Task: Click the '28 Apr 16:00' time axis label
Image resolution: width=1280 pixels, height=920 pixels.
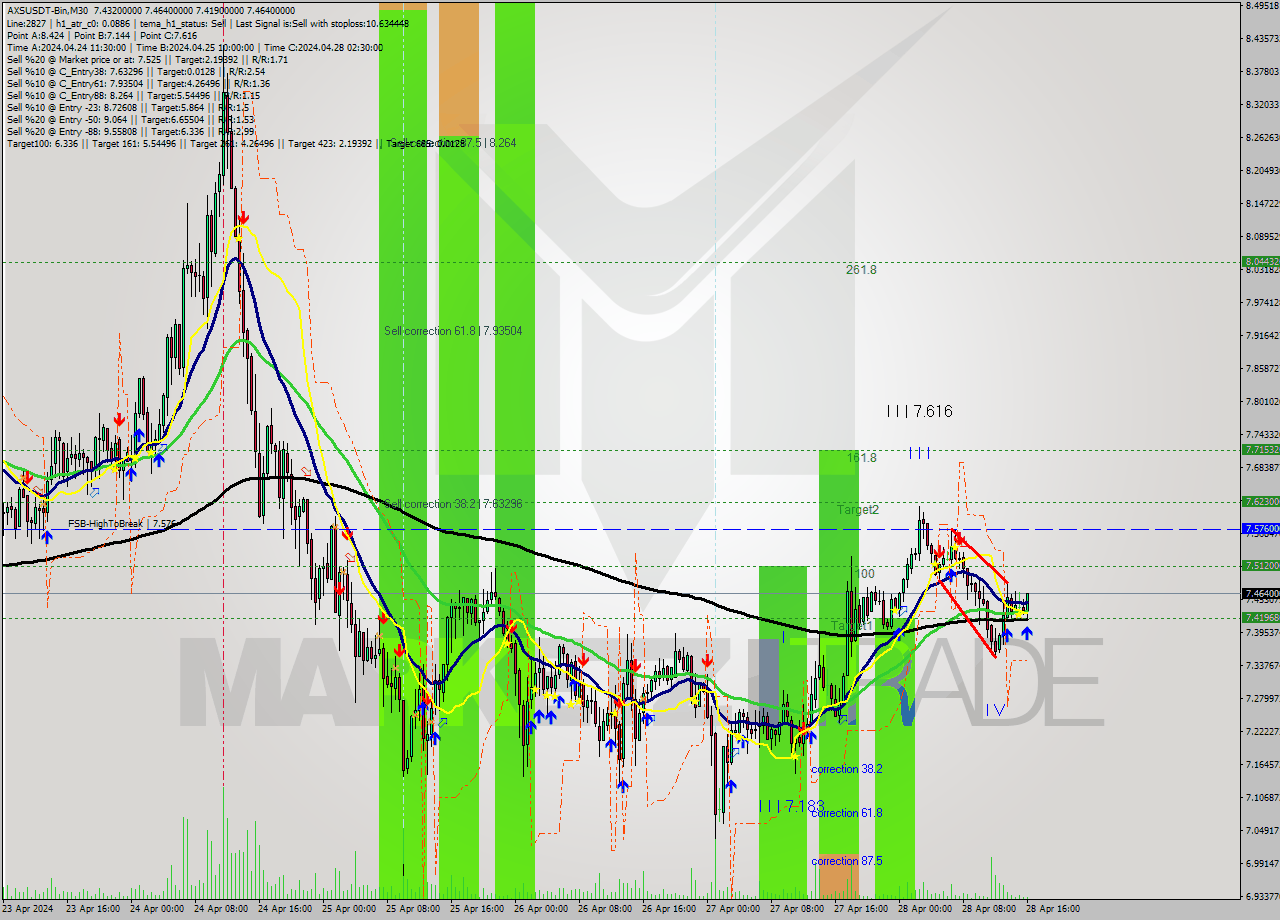Action: 1053,909
